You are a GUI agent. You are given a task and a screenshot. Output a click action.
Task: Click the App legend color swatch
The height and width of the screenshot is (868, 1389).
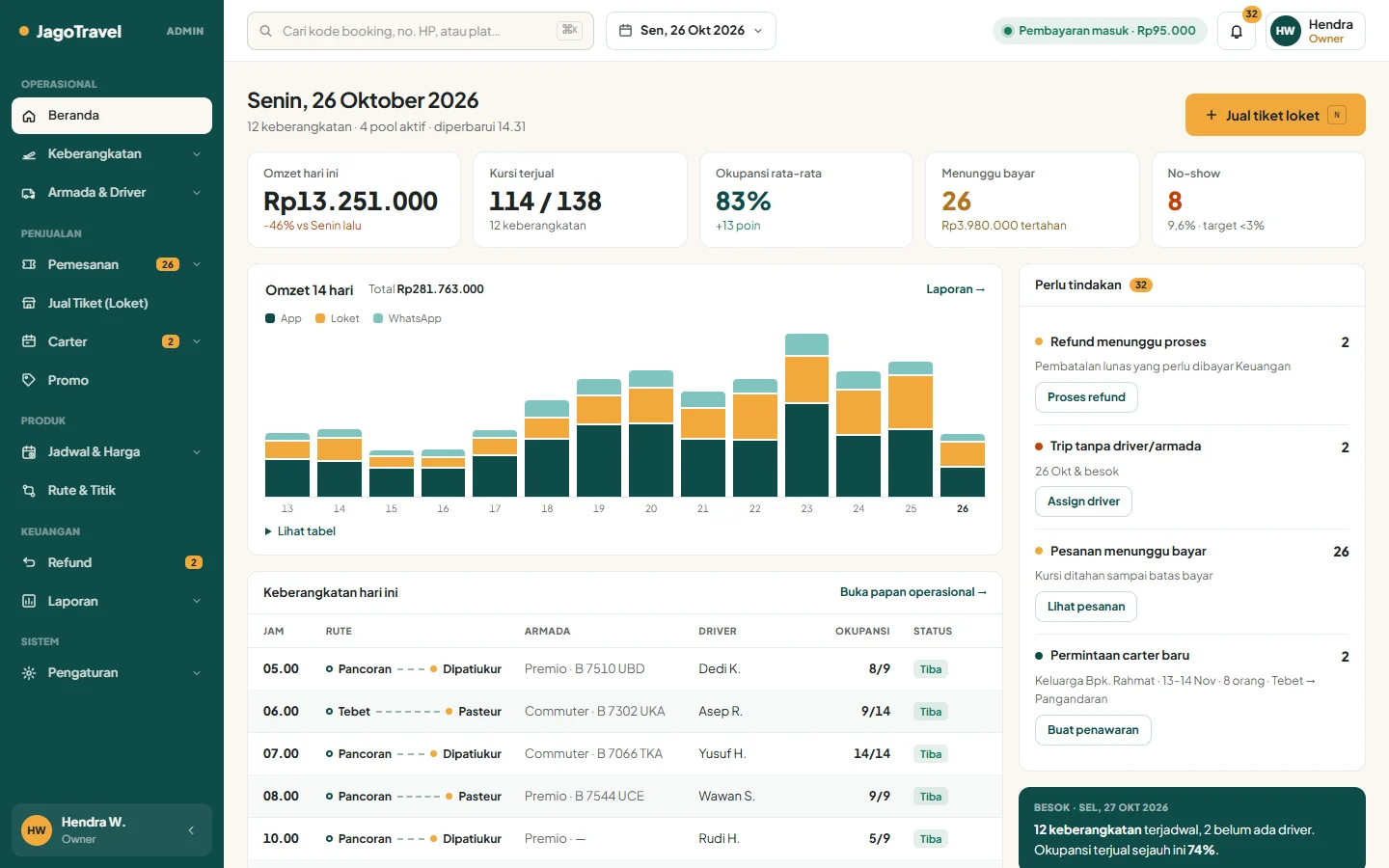tap(270, 318)
